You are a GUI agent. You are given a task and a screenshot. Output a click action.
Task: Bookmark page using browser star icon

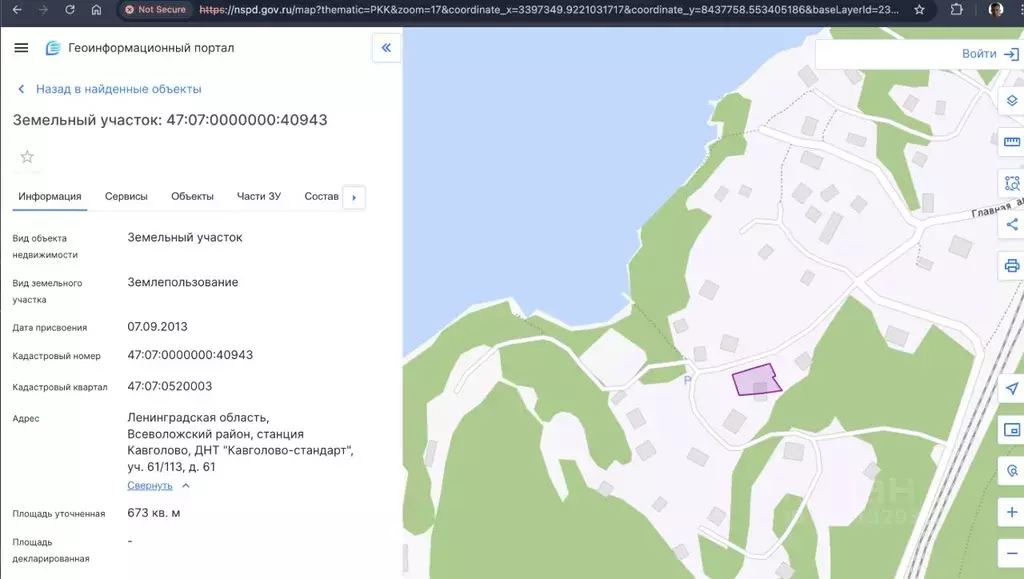(919, 10)
